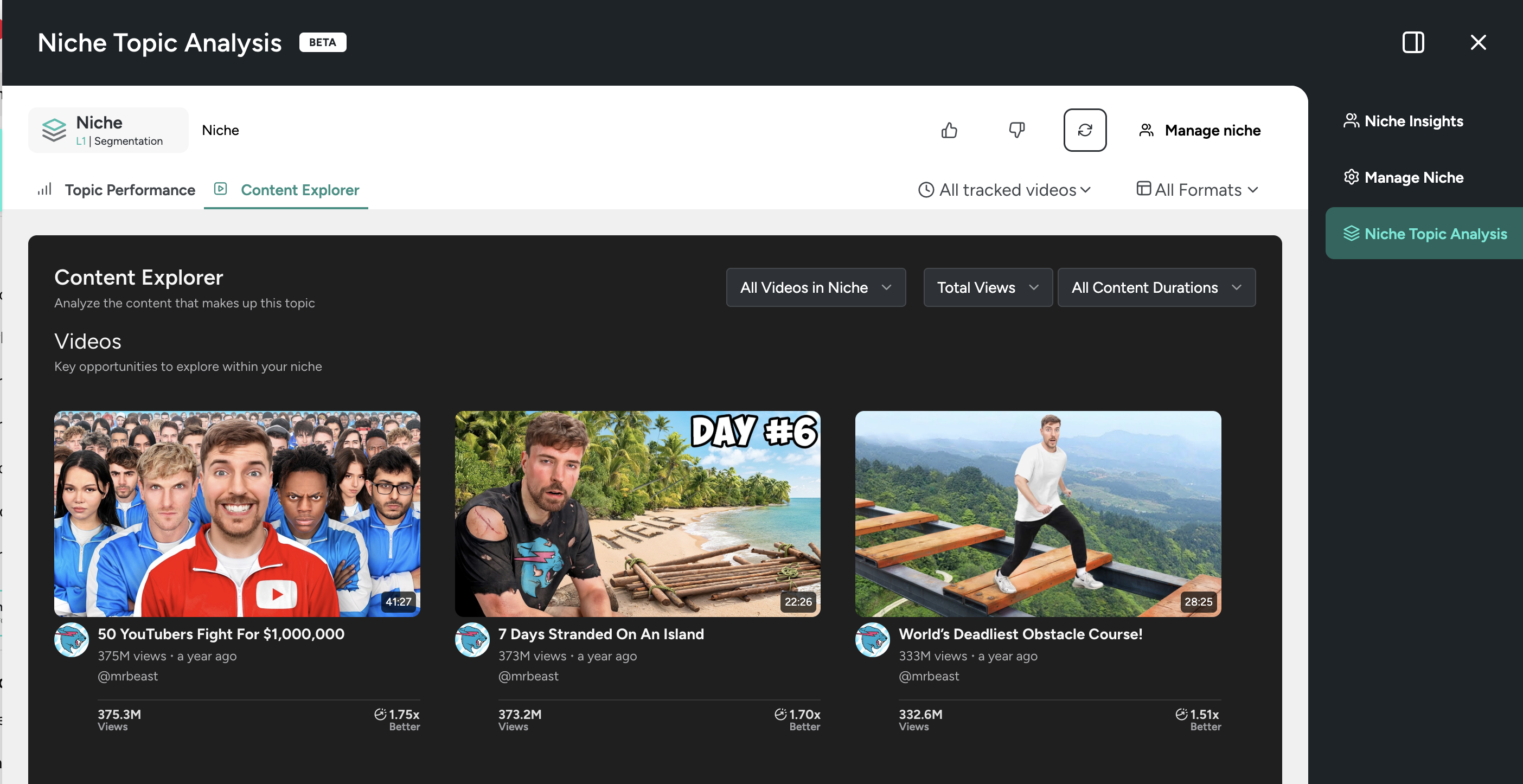The image size is (1523, 784).
Task: Toggle the side panel layout icon
Action: tap(1413, 42)
